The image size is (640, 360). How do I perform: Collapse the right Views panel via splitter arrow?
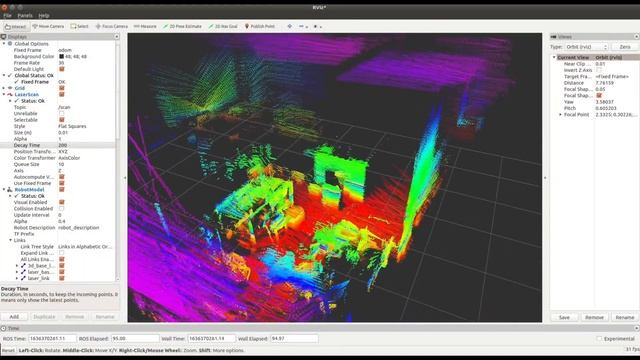click(x=545, y=178)
